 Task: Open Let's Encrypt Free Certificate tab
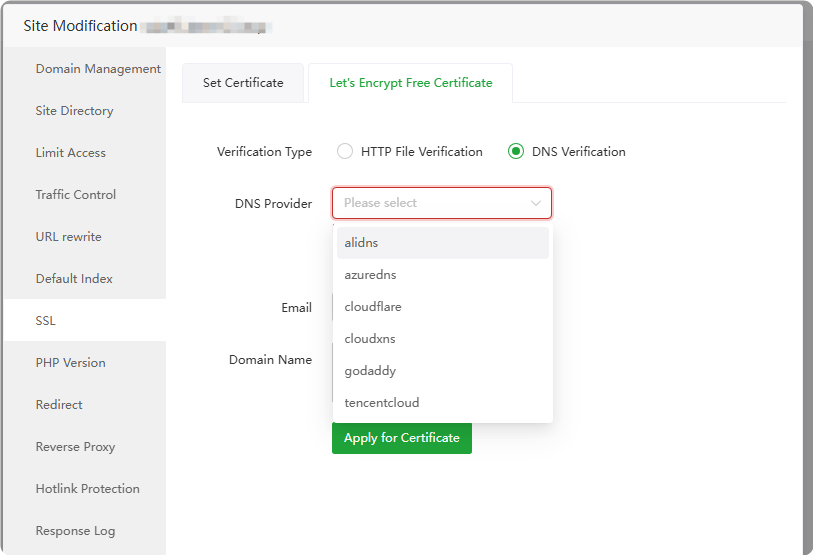pos(411,83)
